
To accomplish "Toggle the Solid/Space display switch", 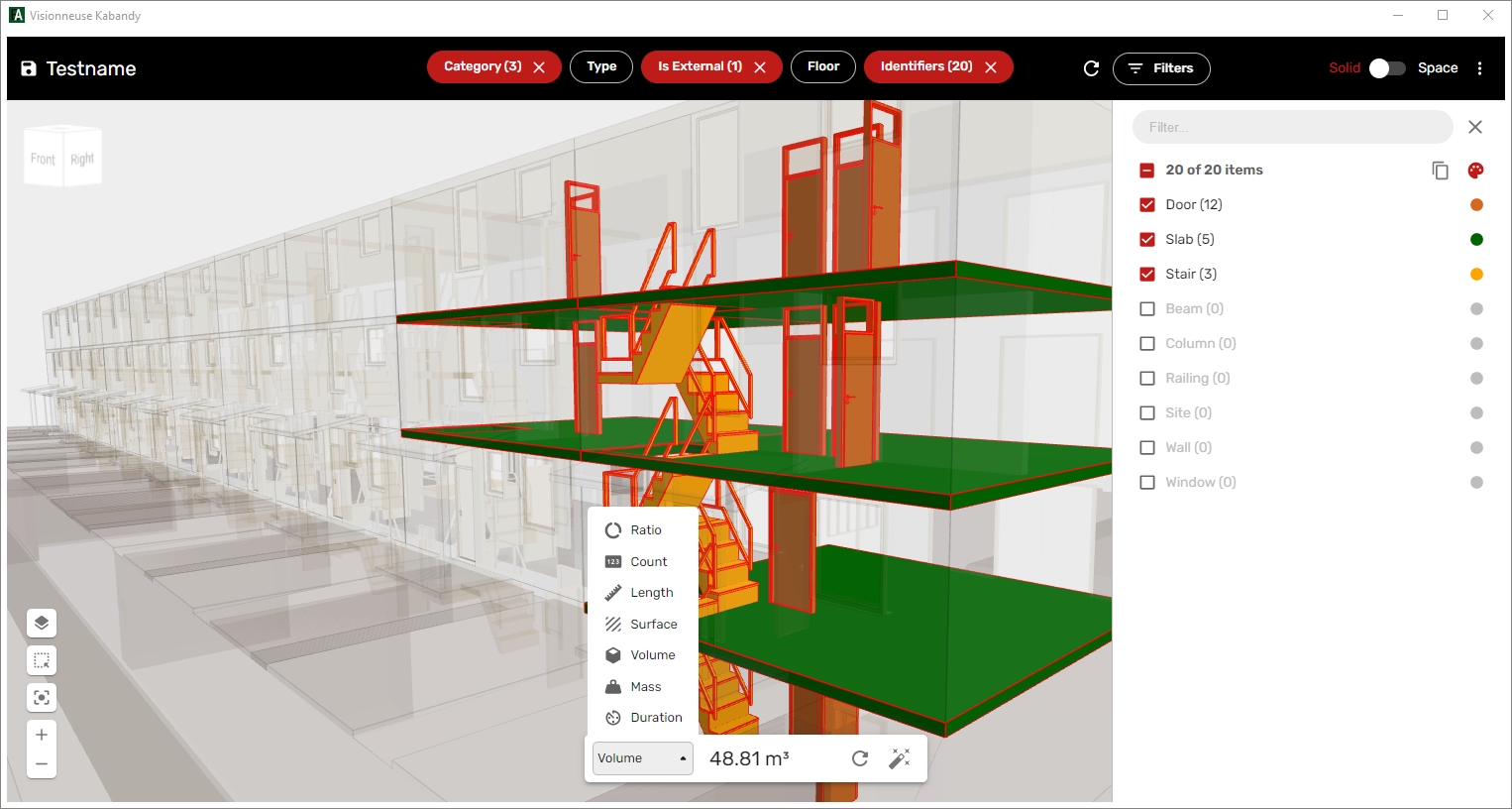I will 1387,67.
